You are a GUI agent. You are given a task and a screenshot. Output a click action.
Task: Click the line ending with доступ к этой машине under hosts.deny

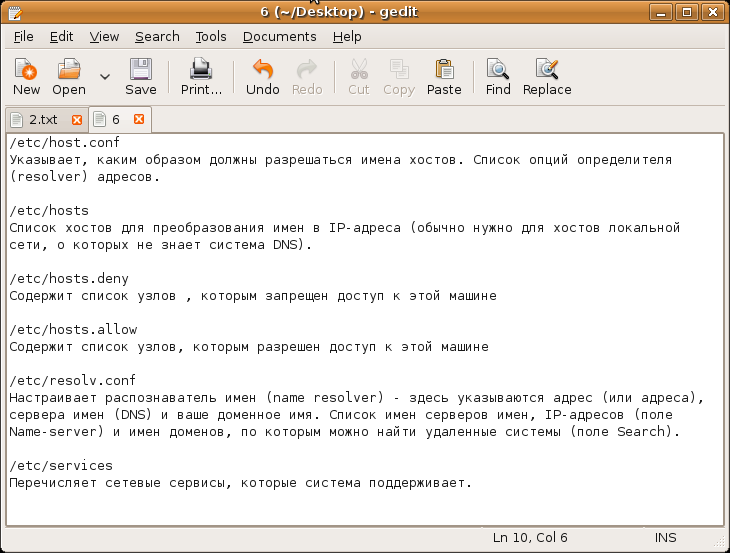coord(253,296)
